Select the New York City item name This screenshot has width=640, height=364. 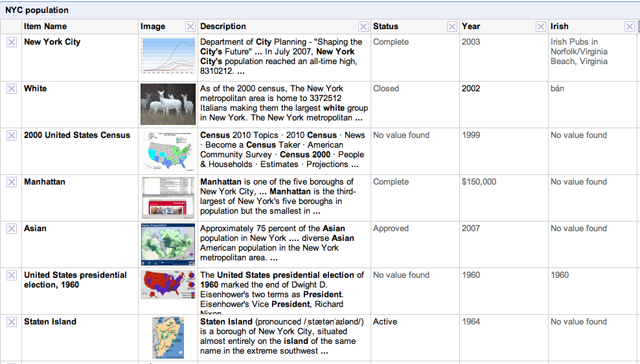[52, 42]
